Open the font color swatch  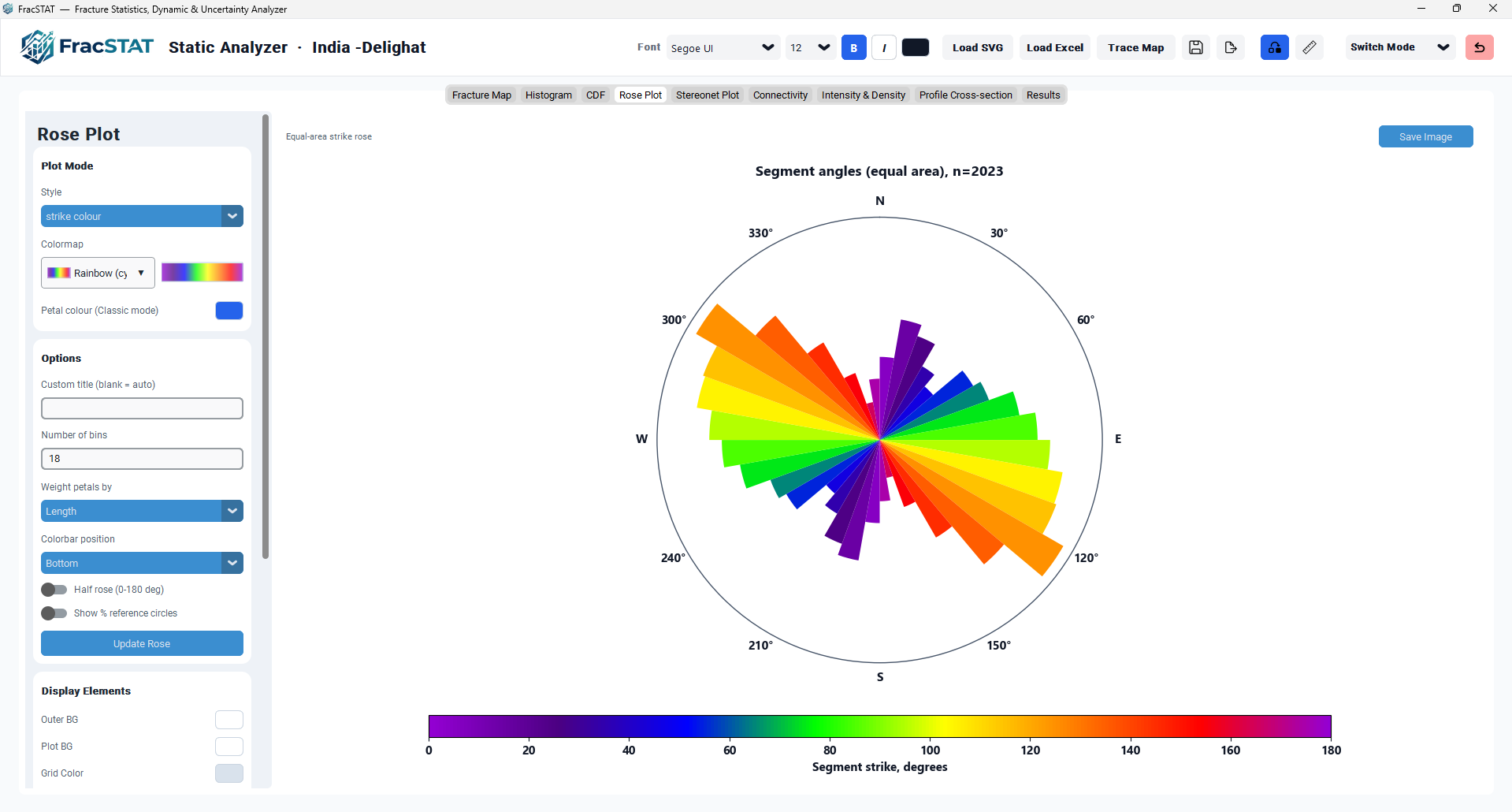[916, 47]
